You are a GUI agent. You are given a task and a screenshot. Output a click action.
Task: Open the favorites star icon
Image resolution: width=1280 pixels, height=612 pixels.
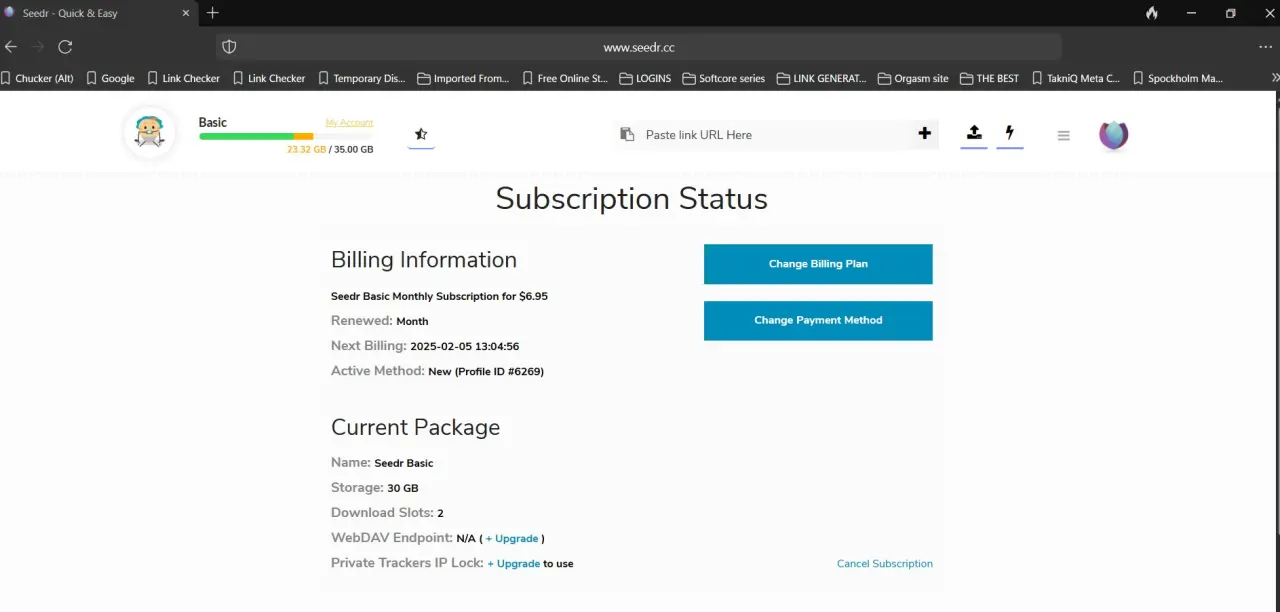(x=421, y=134)
